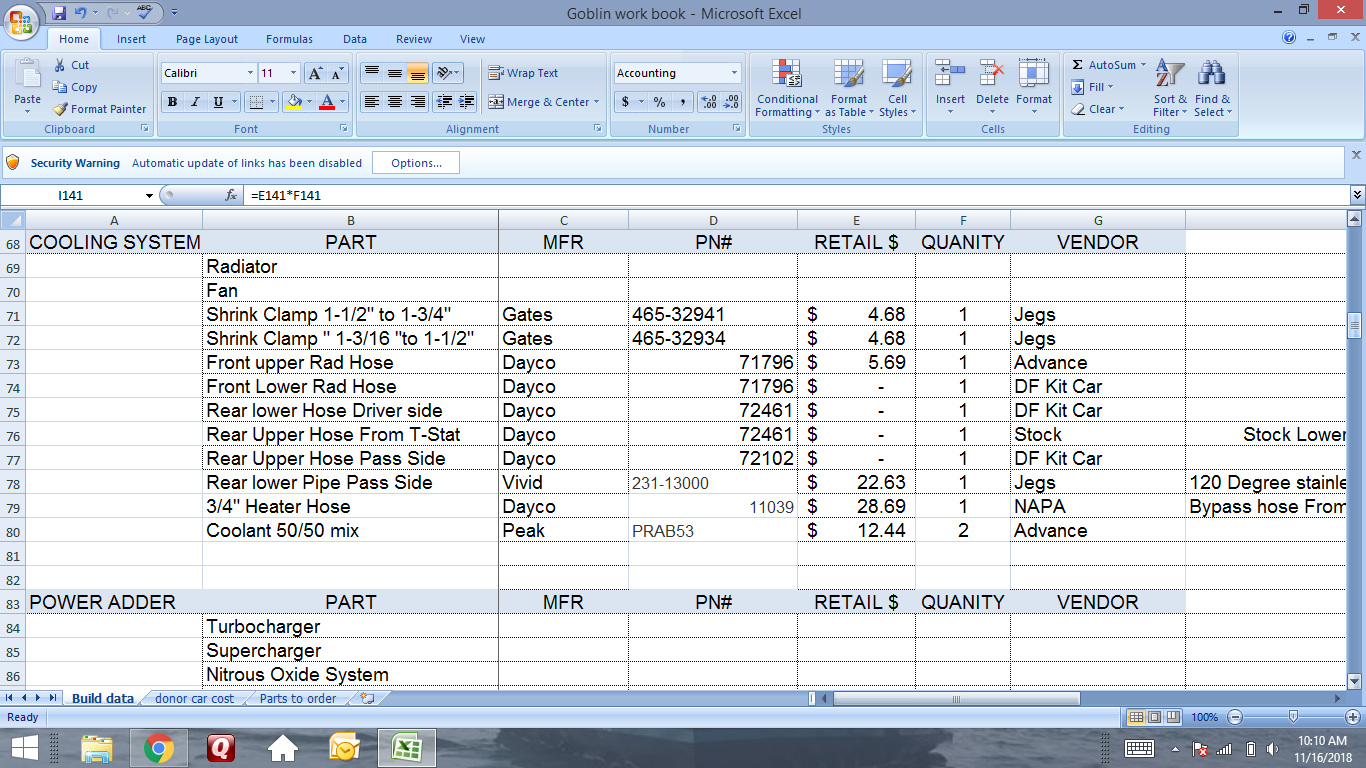Toggle Underline formatting
This screenshot has height=768, width=1366.
click(x=216, y=102)
